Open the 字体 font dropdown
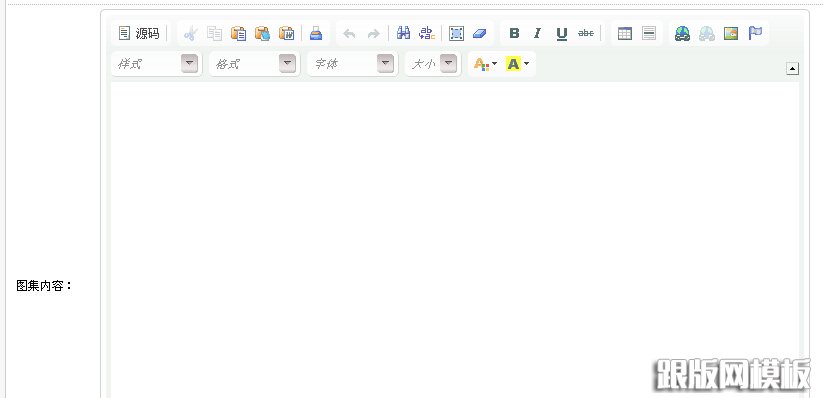Screen dimensions: 823x398 pos(352,64)
